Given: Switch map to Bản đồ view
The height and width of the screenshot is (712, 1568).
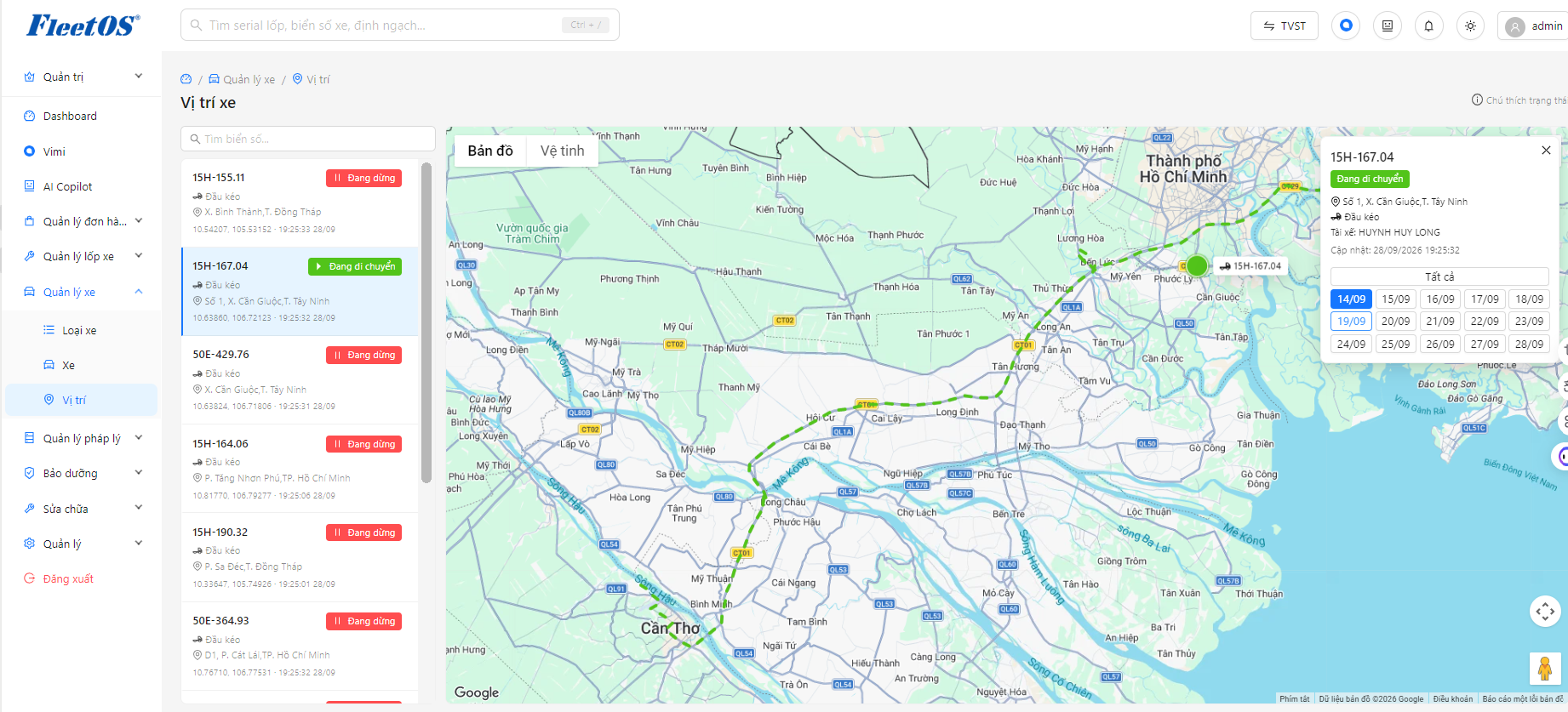Looking at the screenshot, I should point(490,151).
